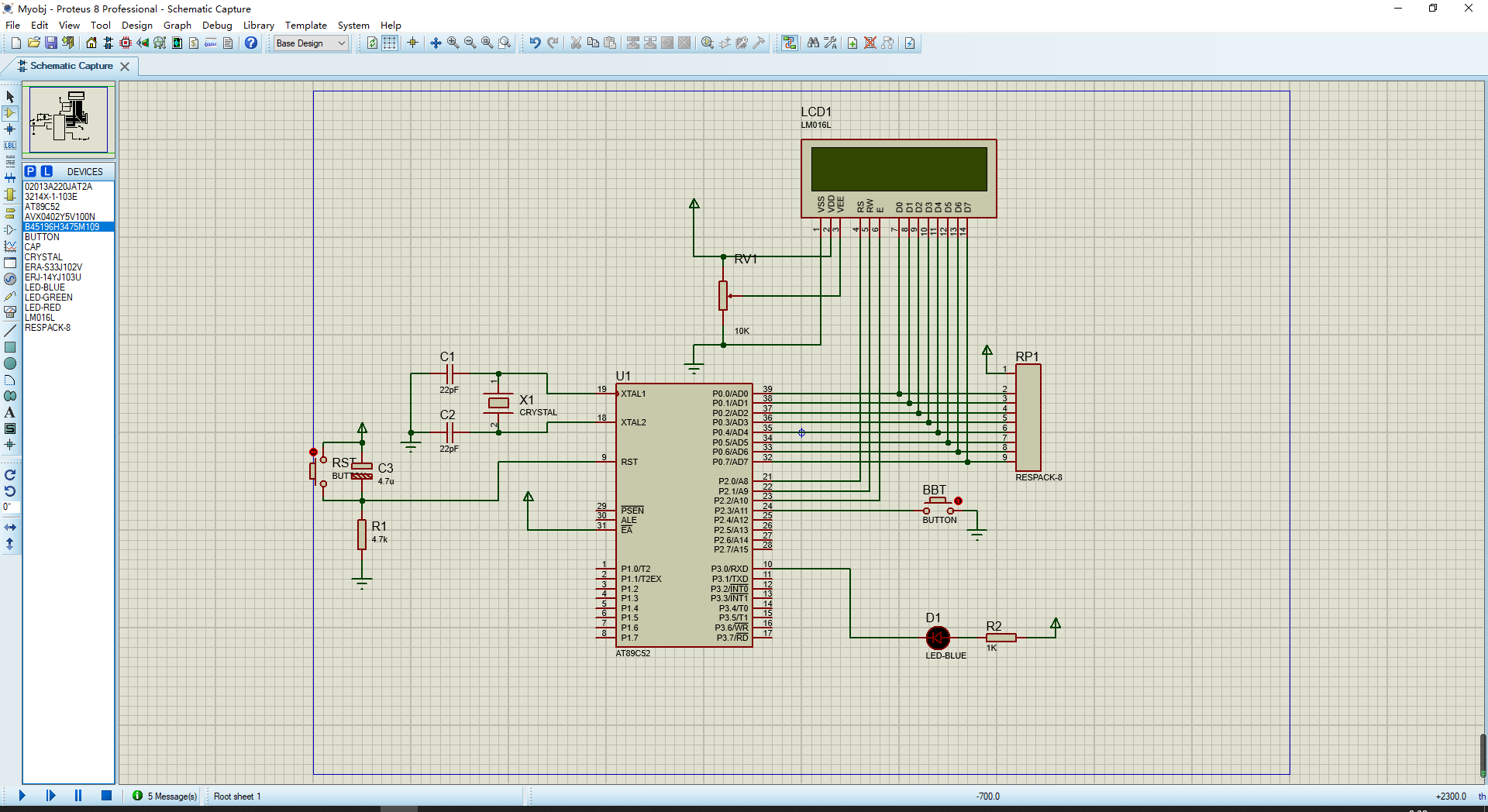Toggle the grid display
This screenshot has width=1488, height=812.
[390, 43]
